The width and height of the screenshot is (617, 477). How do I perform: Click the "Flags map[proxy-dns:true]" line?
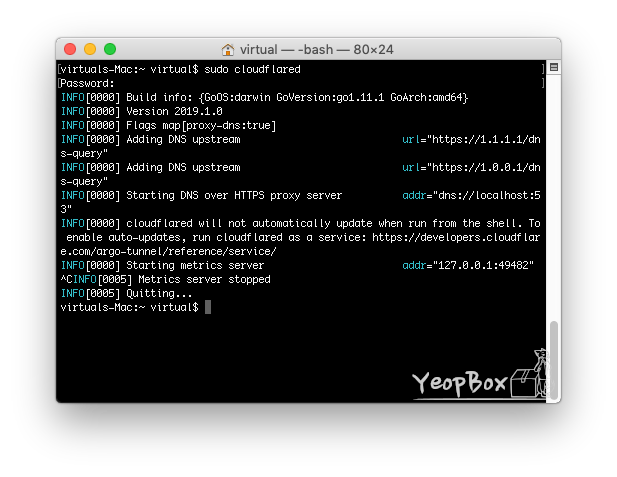coord(168,126)
